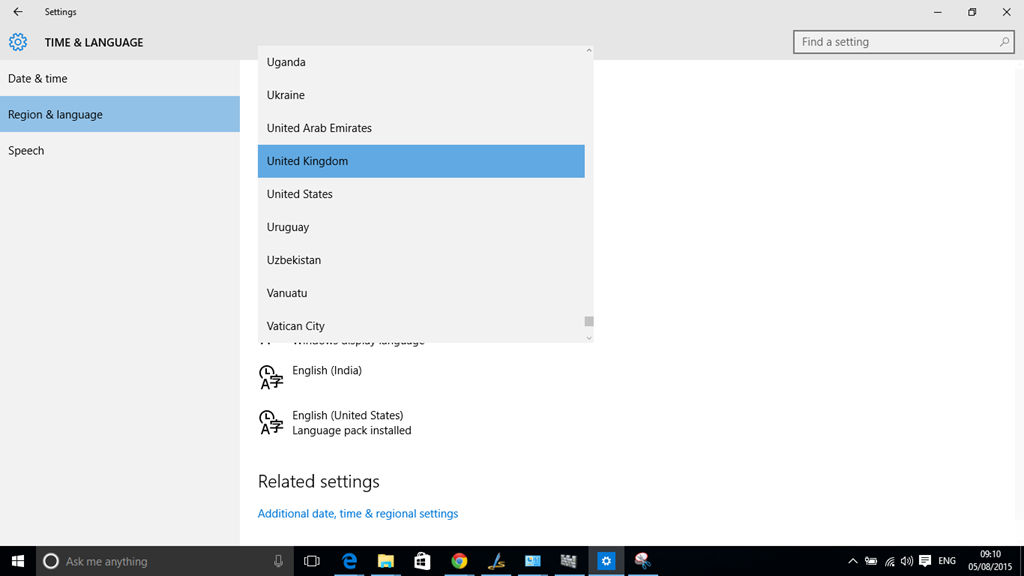
Task: Open File Explorer from the taskbar
Action: (x=386, y=561)
